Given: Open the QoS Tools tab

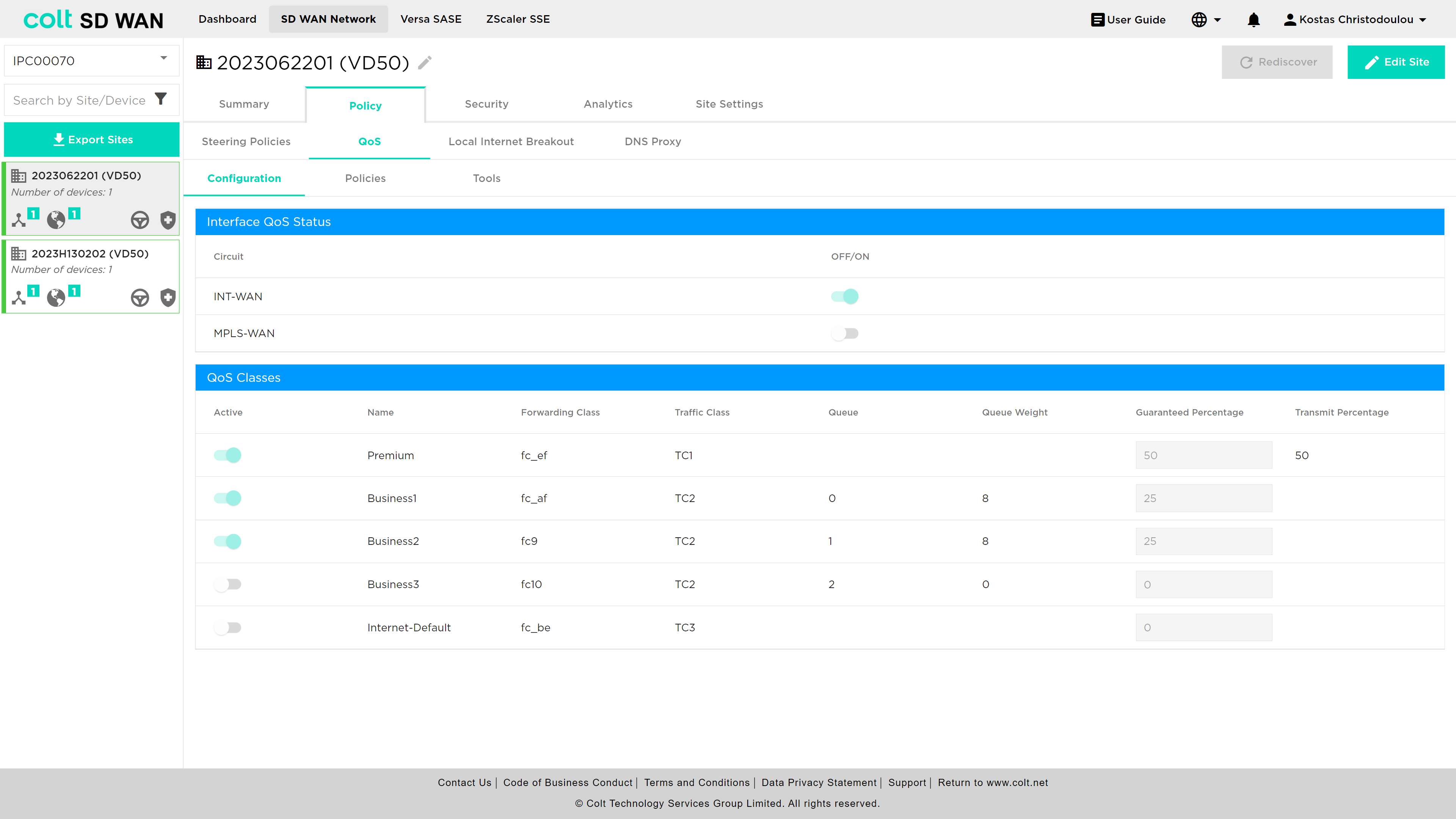Looking at the screenshot, I should tap(486, 178).
